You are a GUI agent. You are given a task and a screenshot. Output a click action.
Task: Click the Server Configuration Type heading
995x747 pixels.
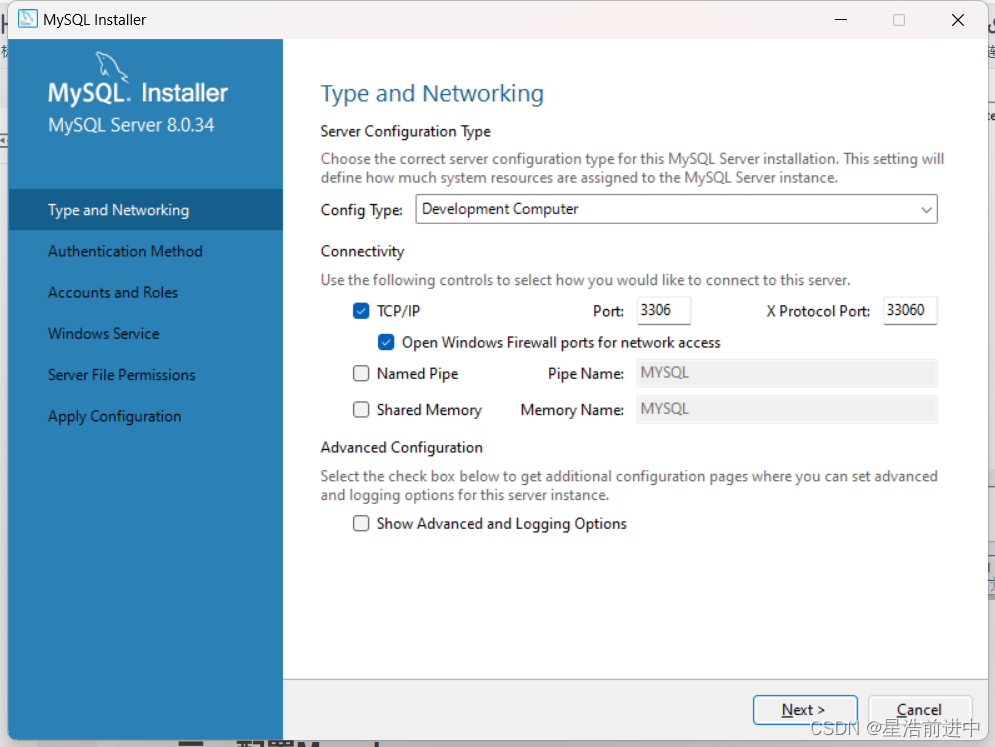point(405,131)
